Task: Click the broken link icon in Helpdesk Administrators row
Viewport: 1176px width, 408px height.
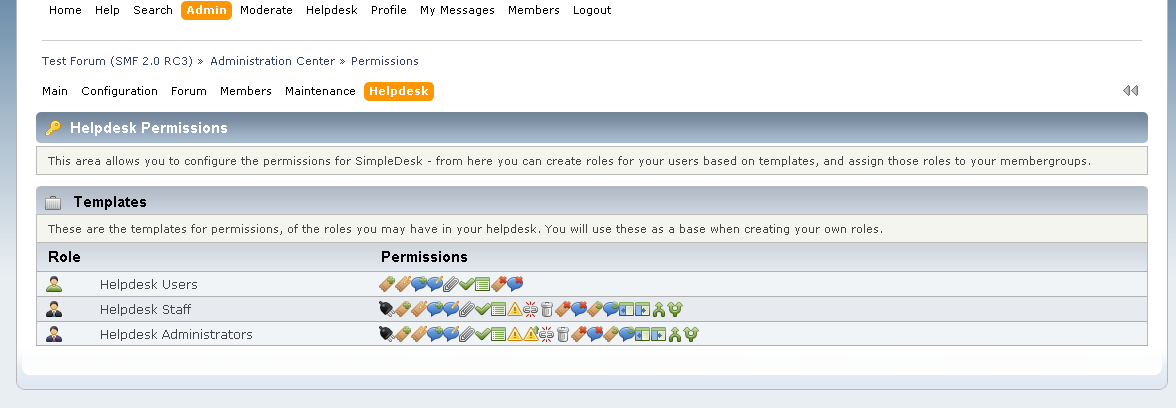Action: [x=547, y=334]
